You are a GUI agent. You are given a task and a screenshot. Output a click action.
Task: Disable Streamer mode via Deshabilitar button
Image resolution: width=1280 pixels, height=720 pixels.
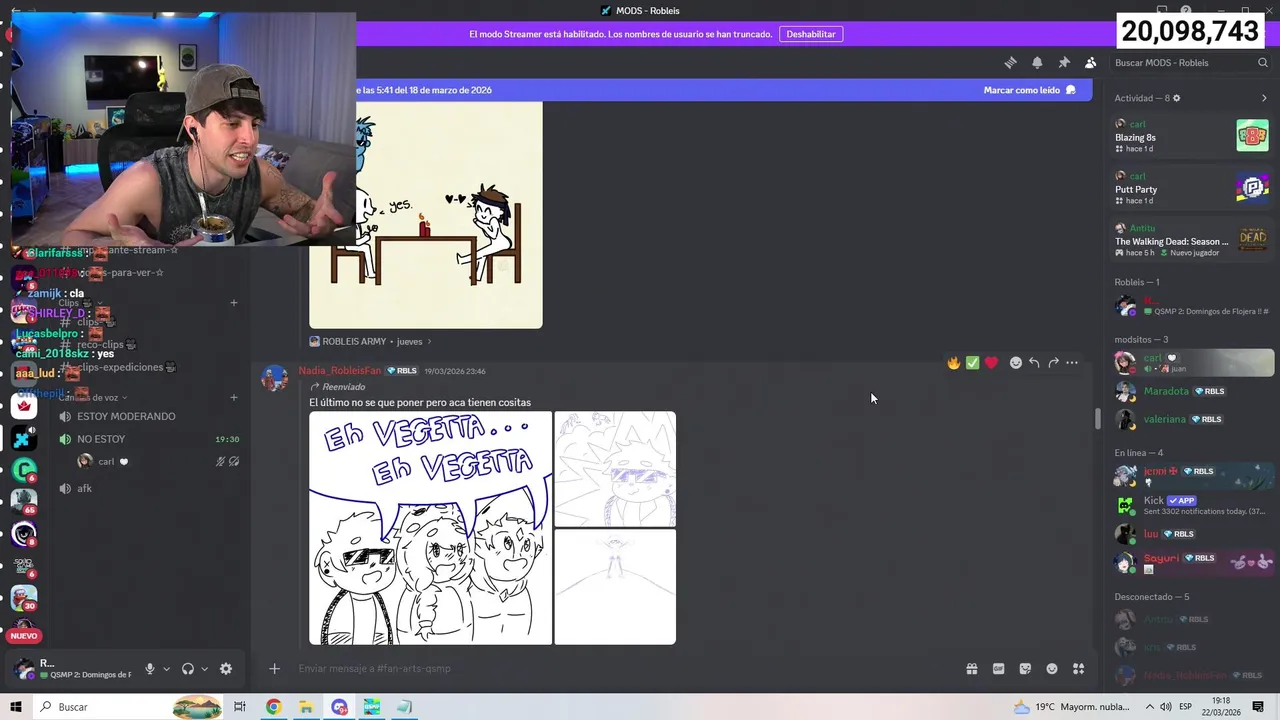(x=811, y=34)
